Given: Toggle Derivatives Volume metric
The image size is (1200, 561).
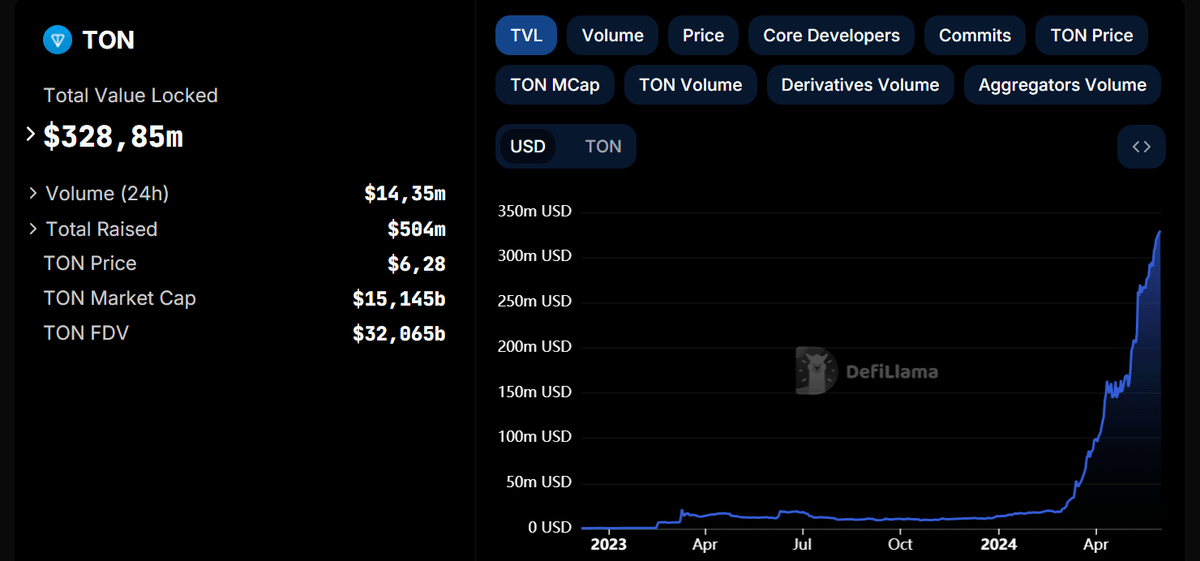Looking at the screenshot, I should tap(860, 85).
